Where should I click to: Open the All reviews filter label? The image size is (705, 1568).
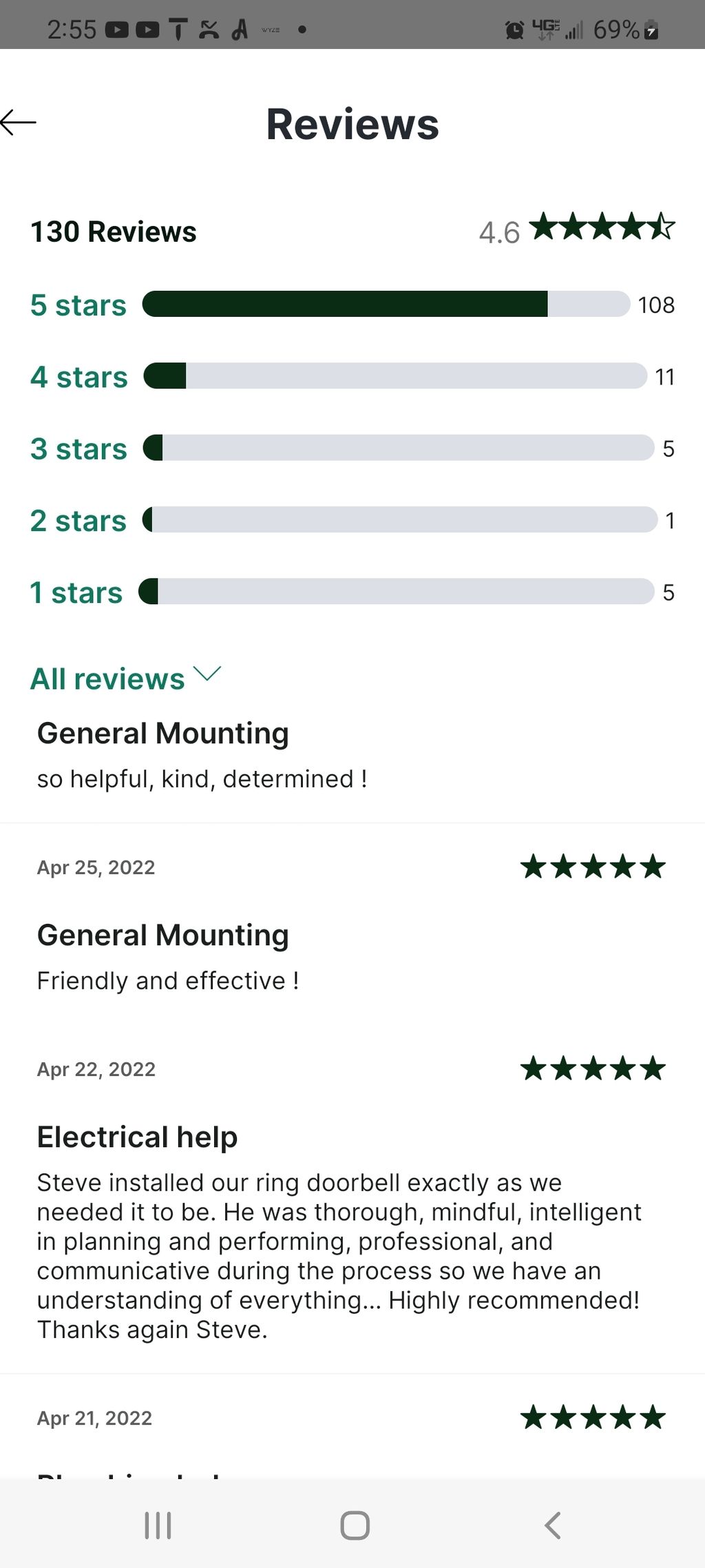(x=107, y=679)
